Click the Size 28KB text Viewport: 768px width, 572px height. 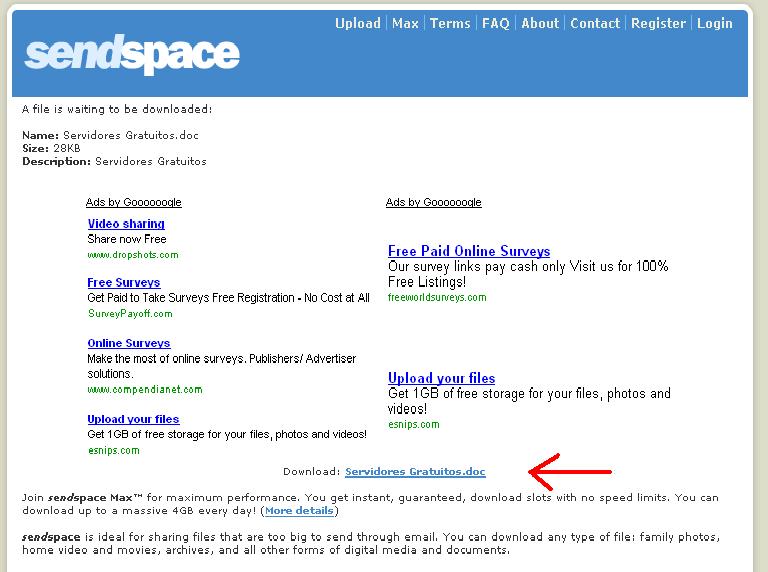tap(51, 148)
